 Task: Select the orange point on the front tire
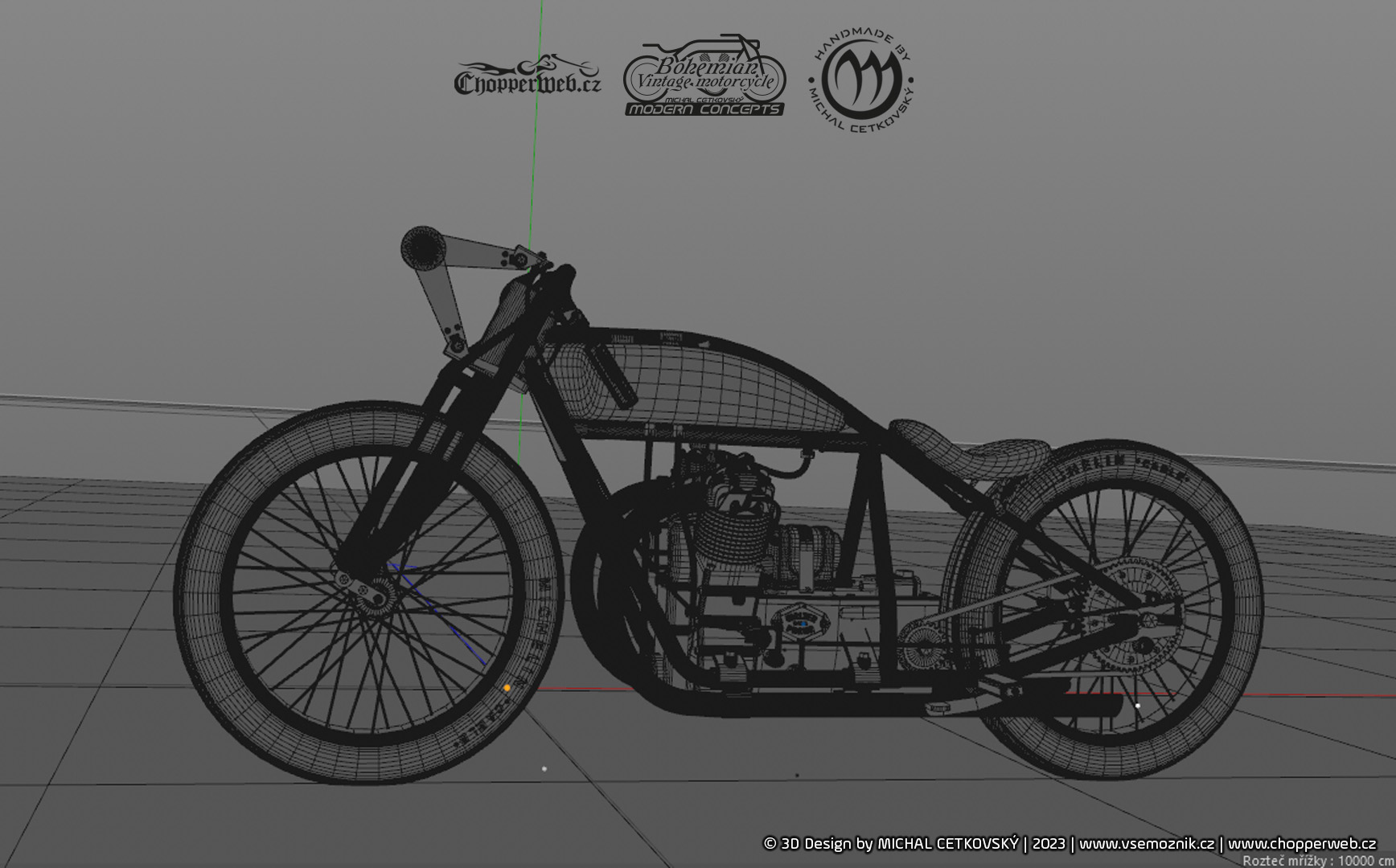(507, 688)
